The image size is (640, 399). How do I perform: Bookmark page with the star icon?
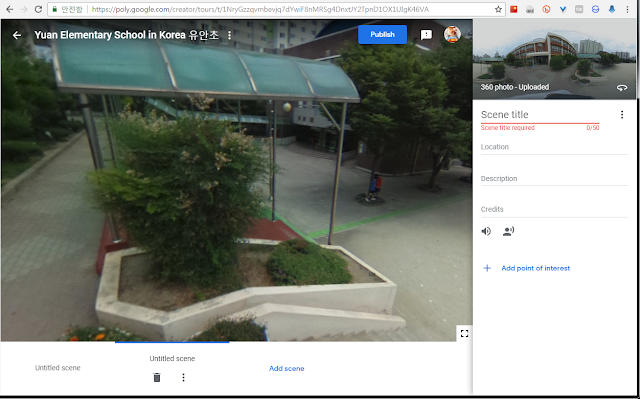498,9
